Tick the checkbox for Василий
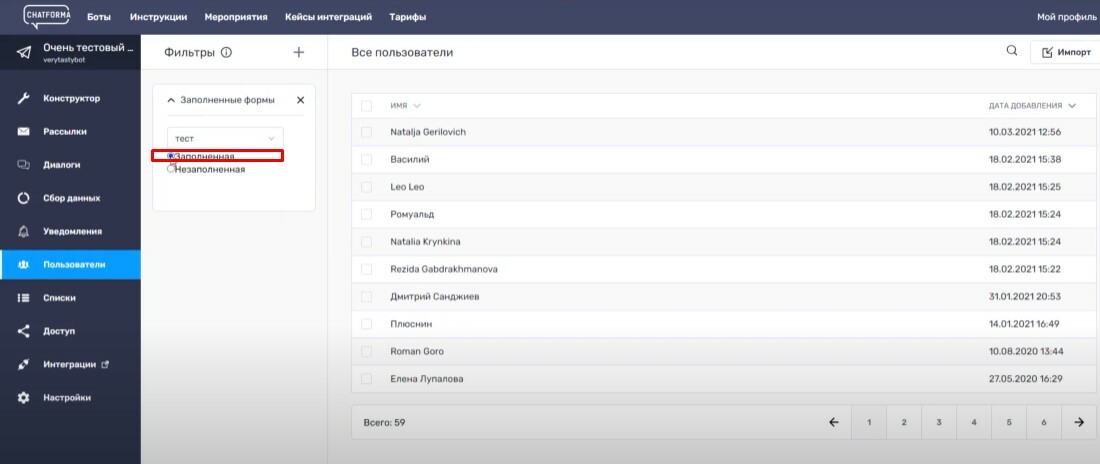The height and width of the screenshot is (464, 1100). pyautogui.click(x=366, y=159)
